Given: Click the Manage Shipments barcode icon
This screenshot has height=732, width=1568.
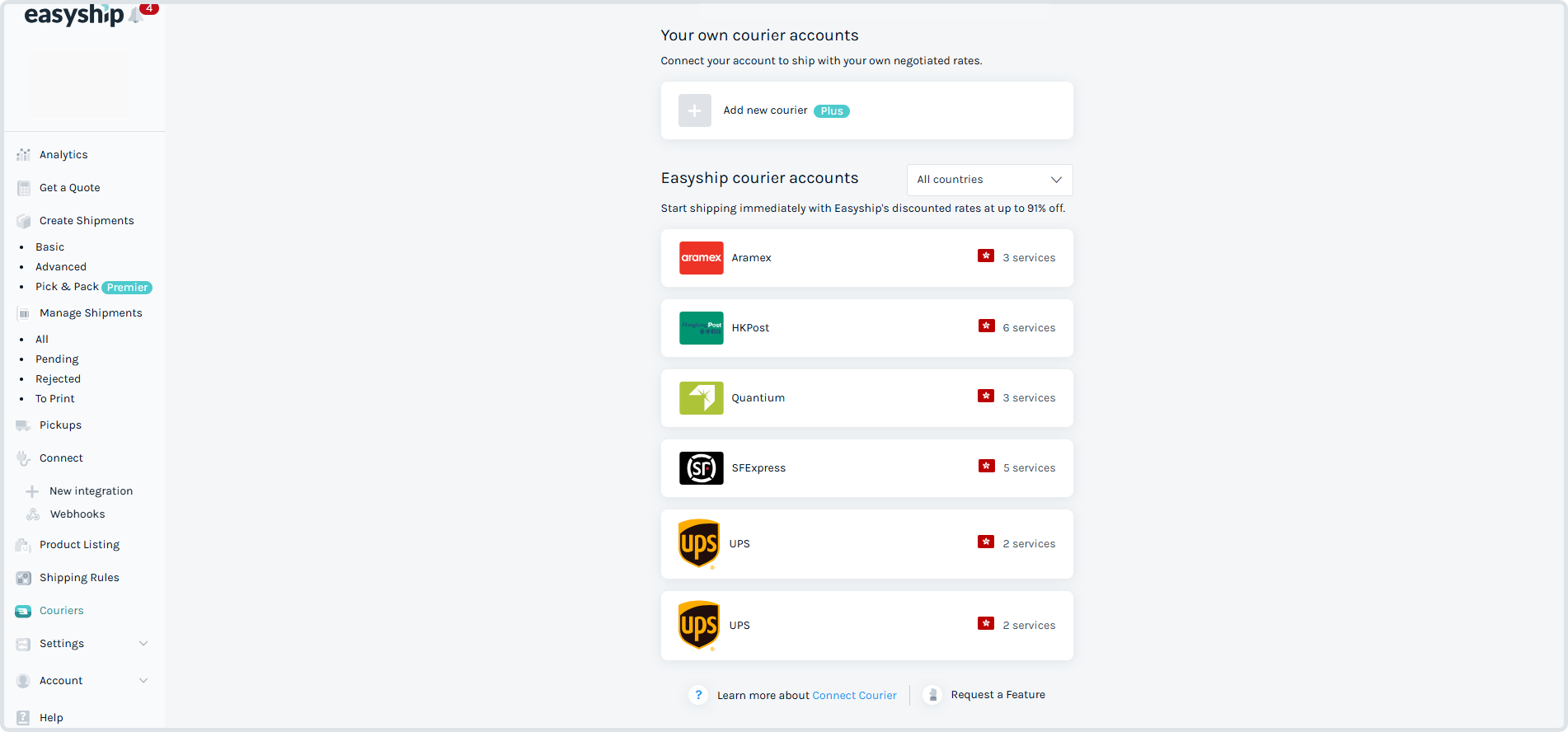Looking at the screenshot, I should [x=23, y=313].
